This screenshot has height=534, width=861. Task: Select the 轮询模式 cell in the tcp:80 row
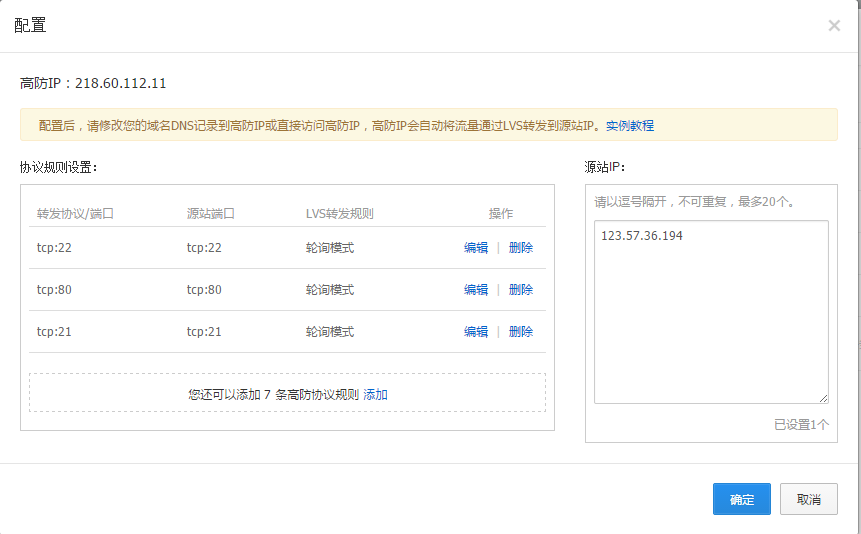[330, 290]
